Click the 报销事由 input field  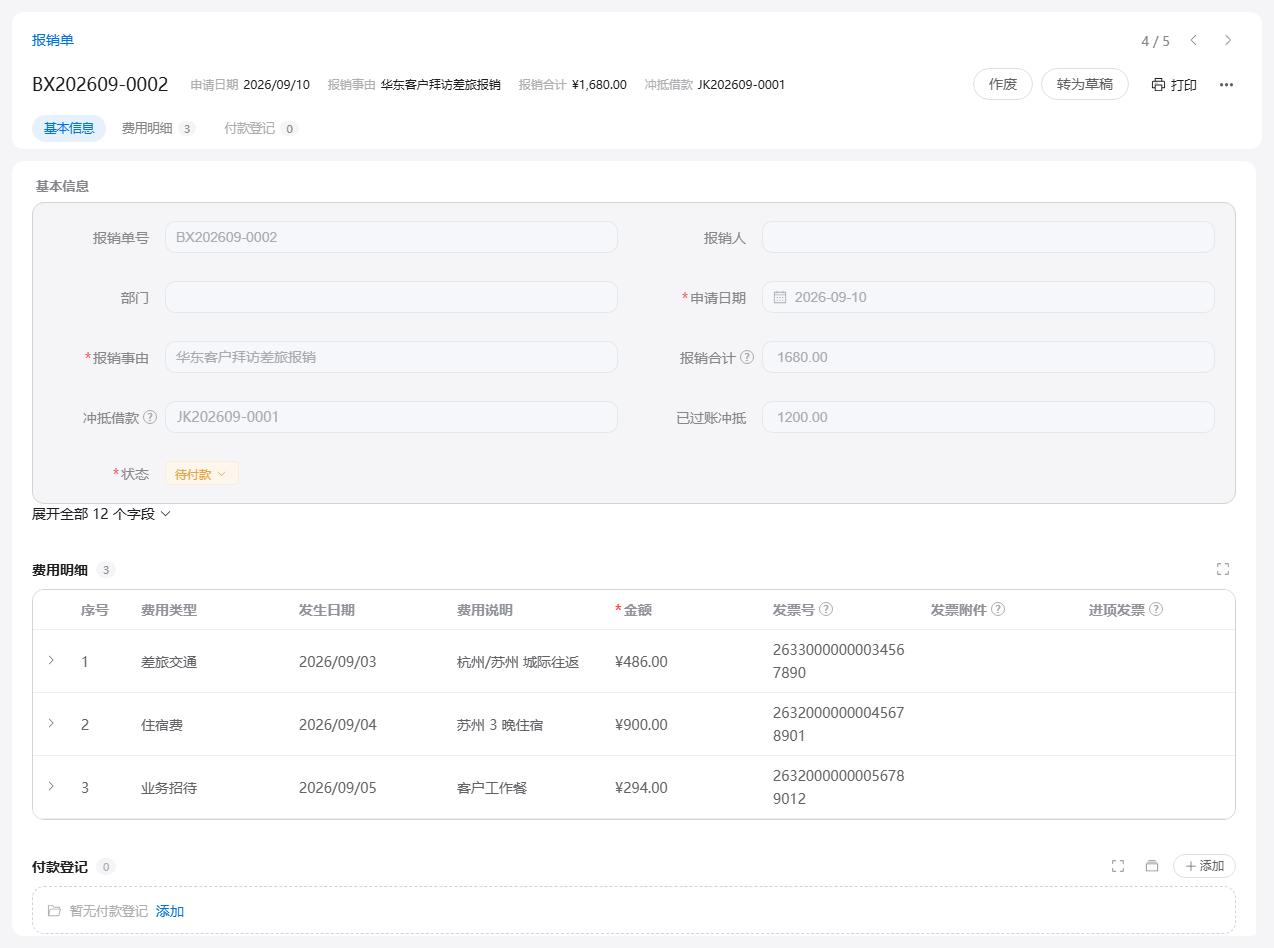[x=391, y=357]
